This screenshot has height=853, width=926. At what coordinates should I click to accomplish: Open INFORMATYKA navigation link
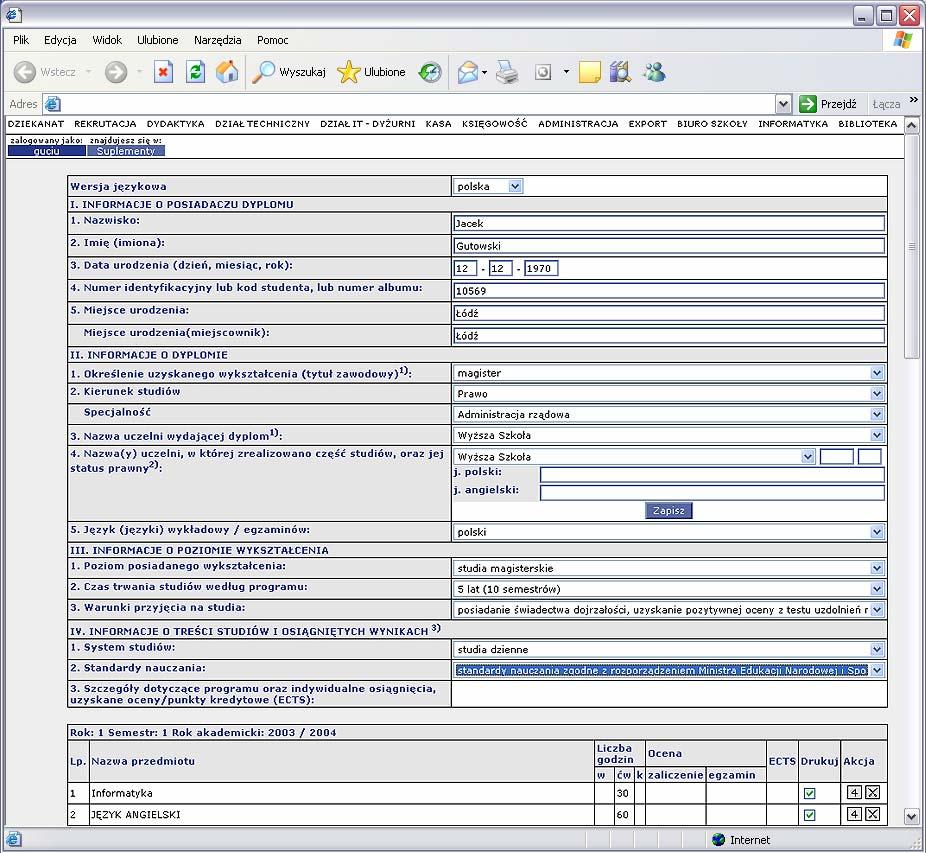(x=793, y=123)
